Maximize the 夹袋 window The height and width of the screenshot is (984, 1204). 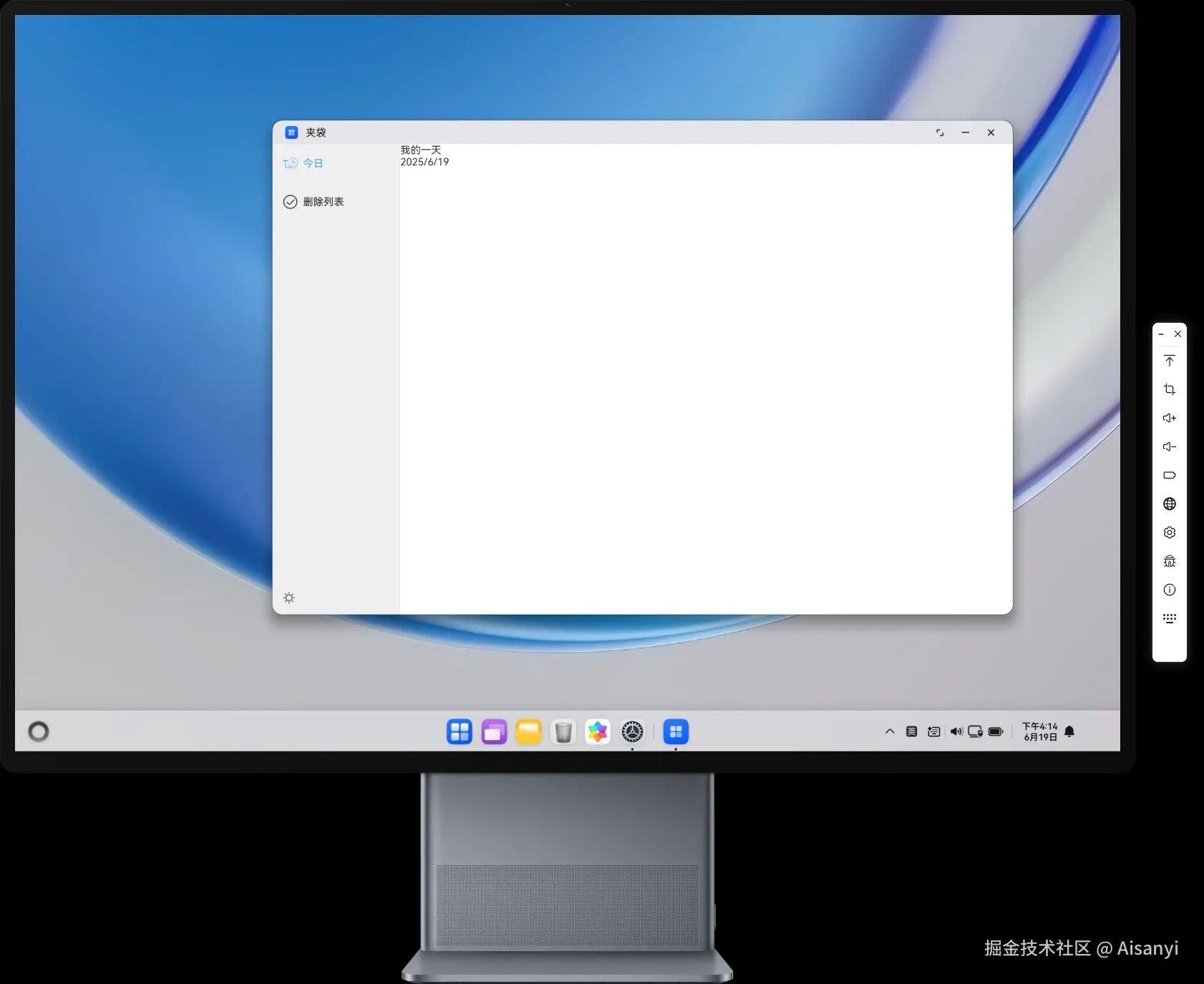pyautogui.click(x=940, y=132)
